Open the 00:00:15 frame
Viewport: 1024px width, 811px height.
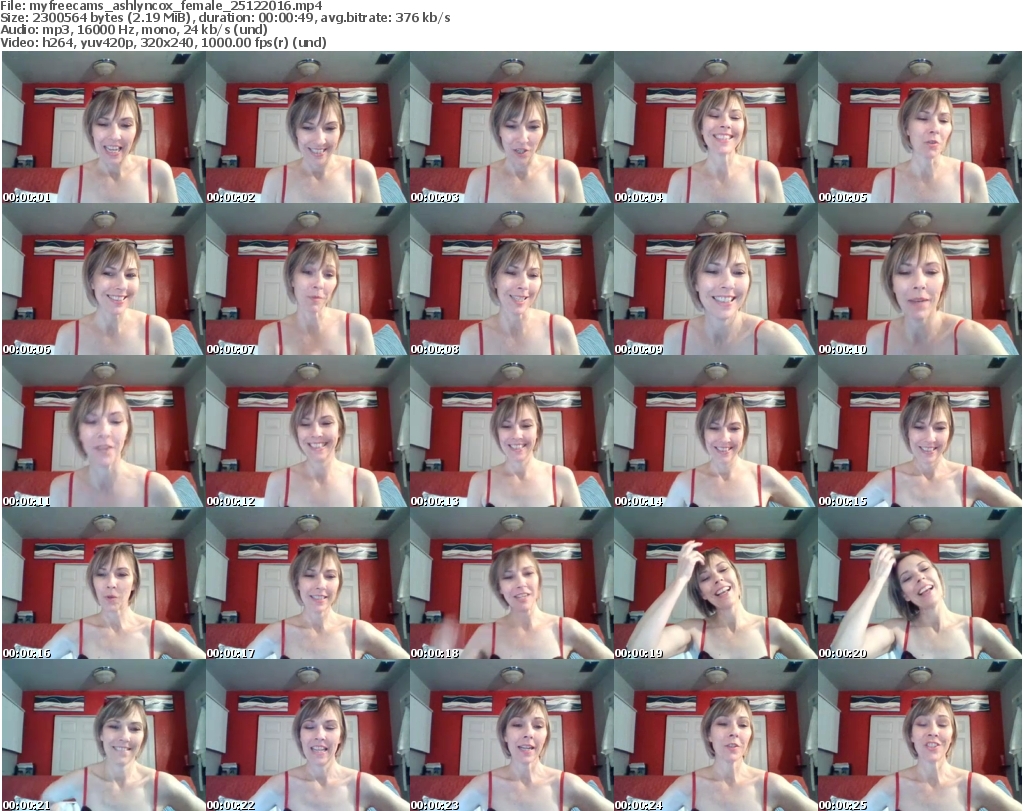click(920, 431)
